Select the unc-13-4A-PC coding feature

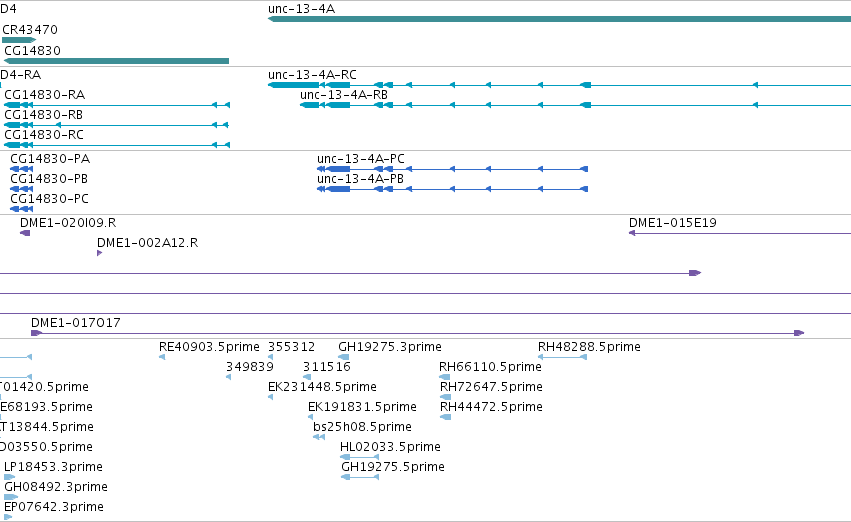coord(453,169)
